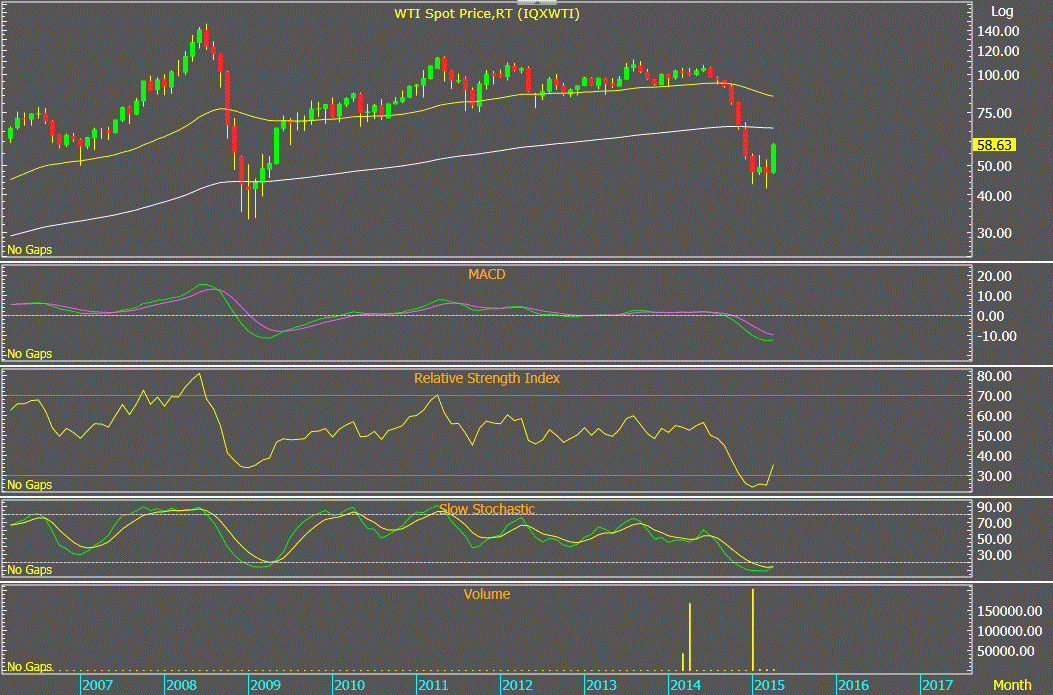
Task: Click the Relative Strength Index title
Action: (x=487, y=378)
